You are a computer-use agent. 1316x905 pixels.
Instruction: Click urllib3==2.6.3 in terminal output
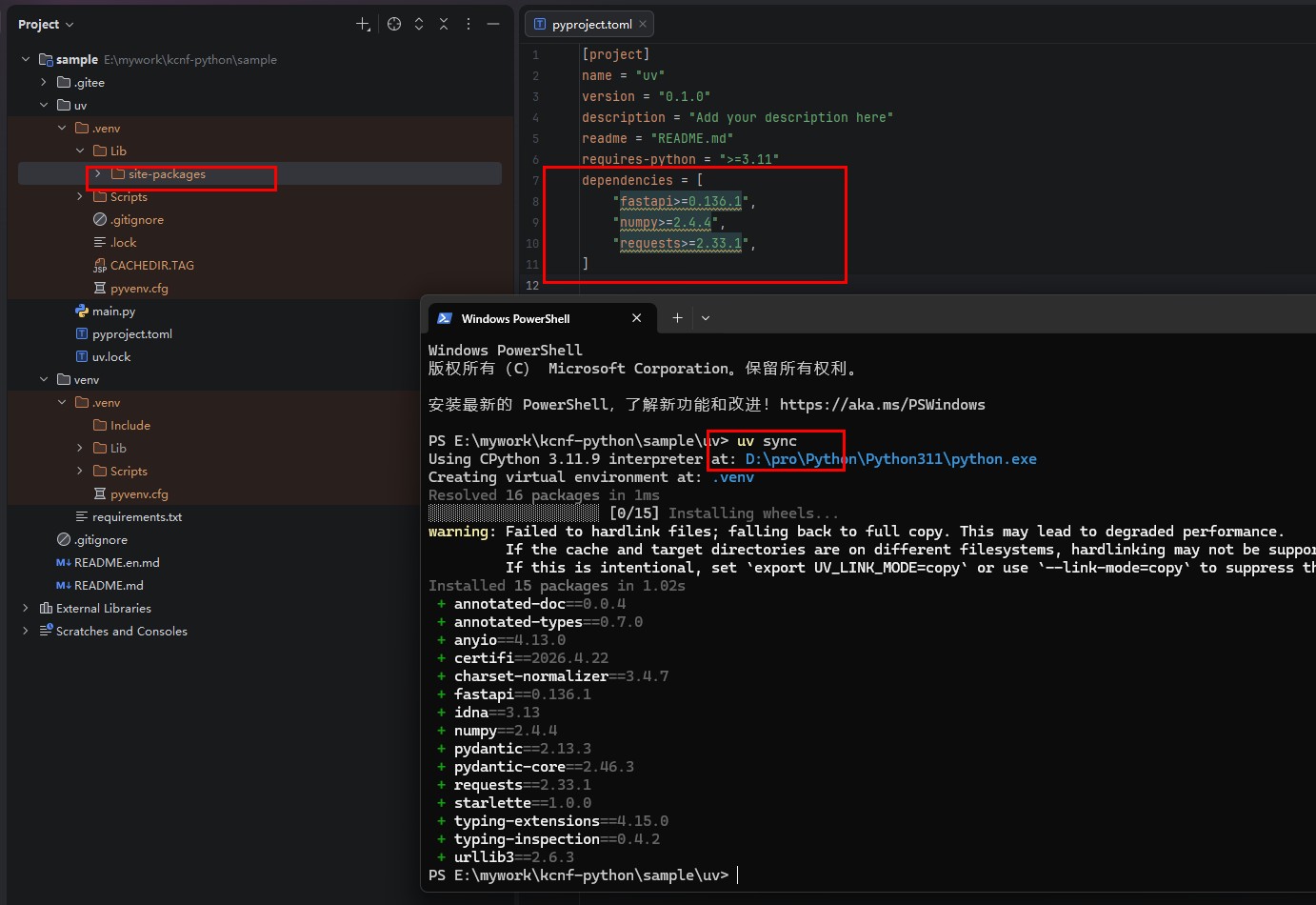pyautogui.click(x=514, y=857)
